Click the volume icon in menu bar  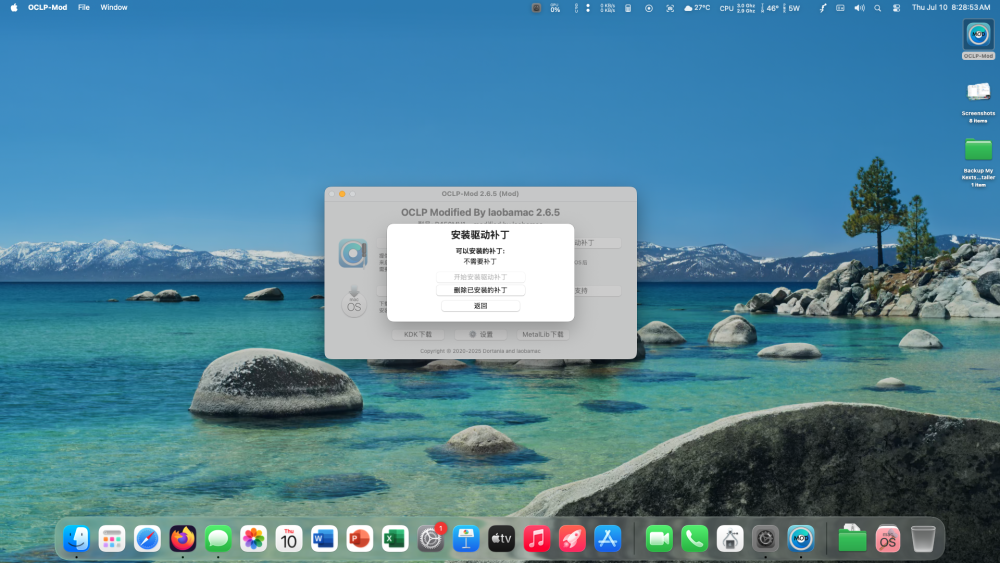click(859, 8)
